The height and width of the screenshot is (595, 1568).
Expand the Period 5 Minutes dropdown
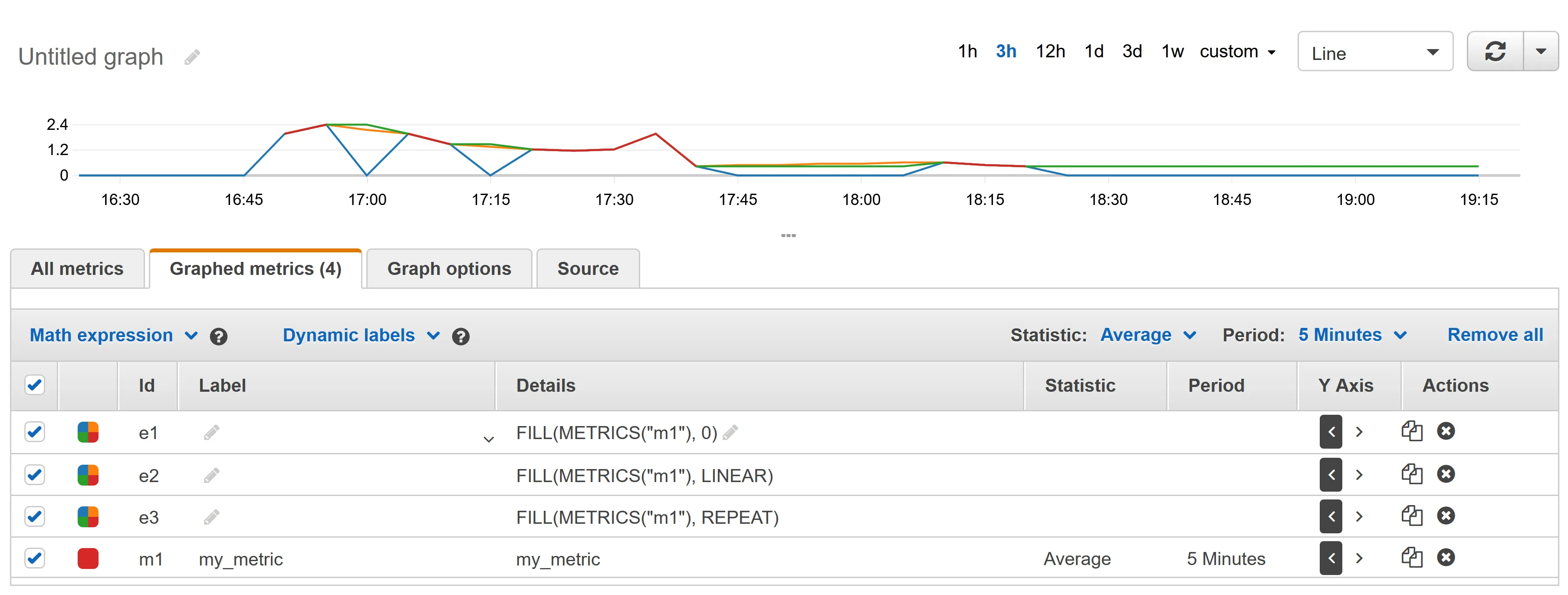[1352, 335]
